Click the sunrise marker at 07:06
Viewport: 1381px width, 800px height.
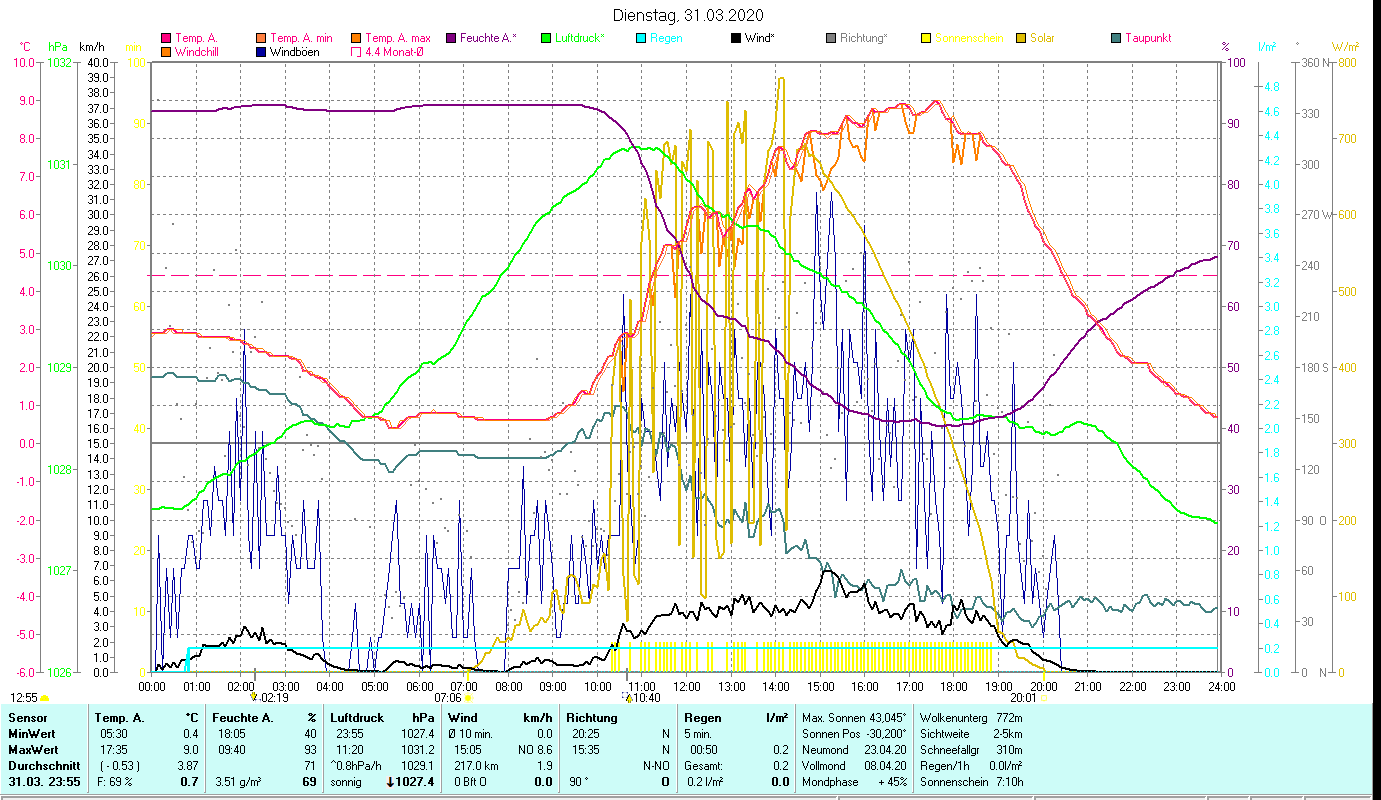468,699
